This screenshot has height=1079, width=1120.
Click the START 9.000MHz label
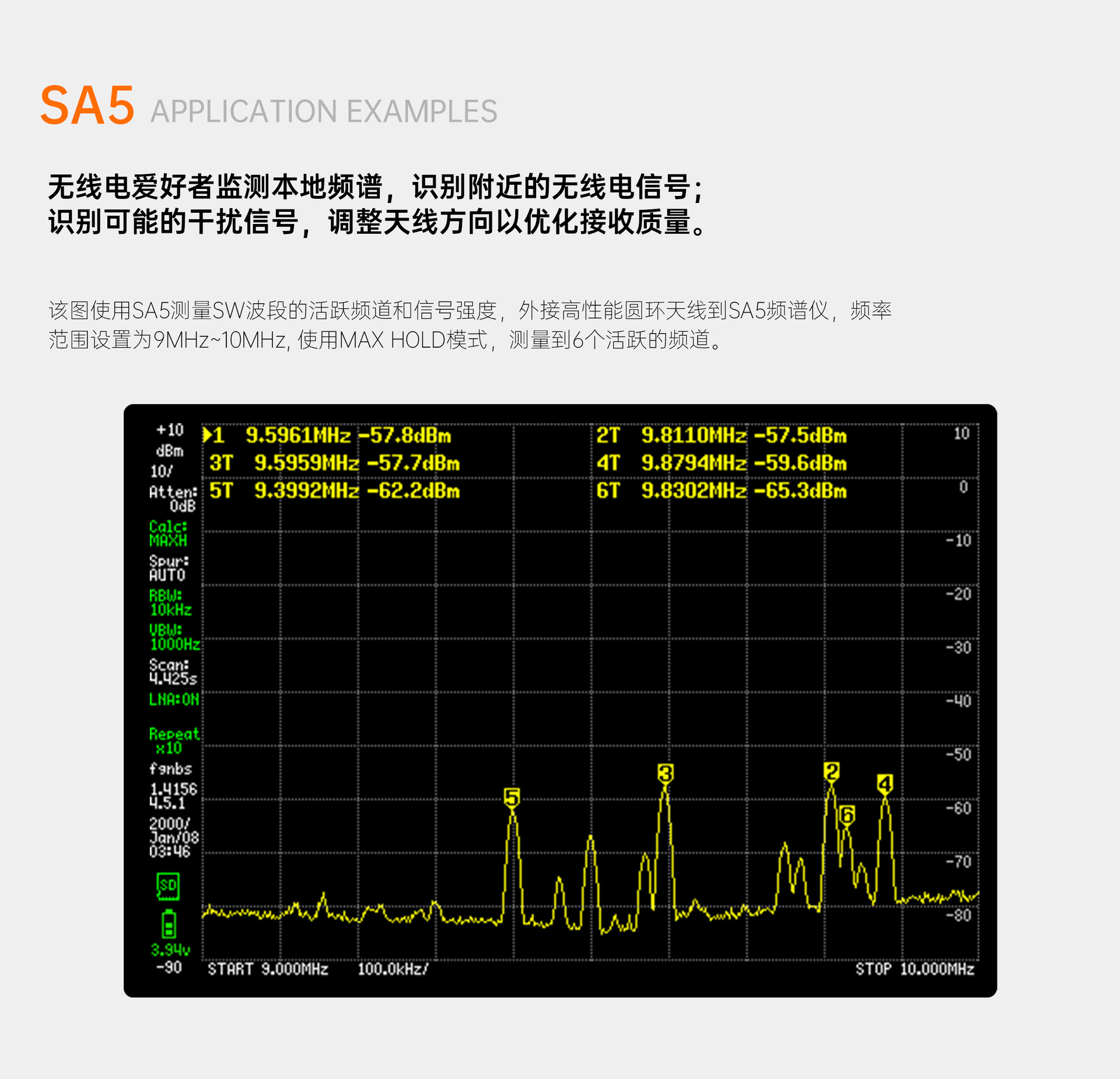[x=268, y=969]
